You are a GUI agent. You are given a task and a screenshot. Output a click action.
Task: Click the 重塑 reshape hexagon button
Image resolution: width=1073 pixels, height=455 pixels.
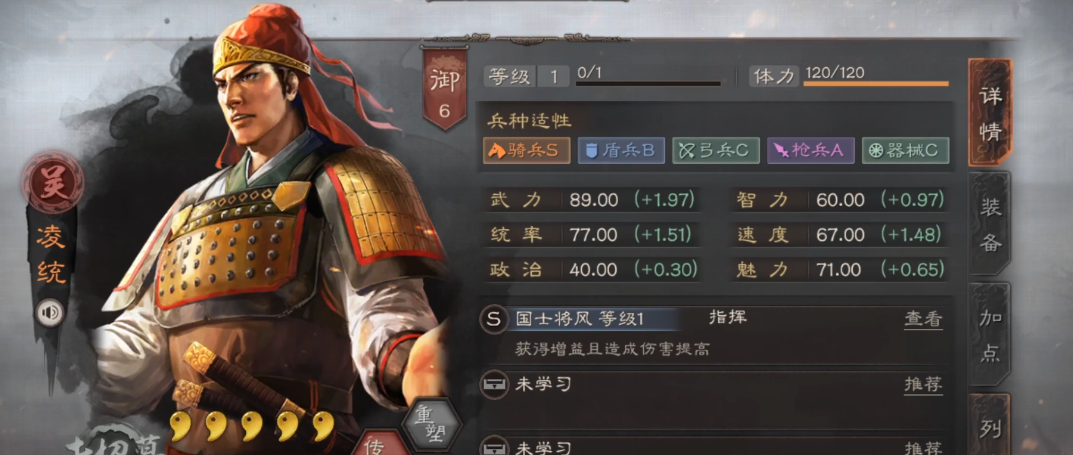coord(430,424)
